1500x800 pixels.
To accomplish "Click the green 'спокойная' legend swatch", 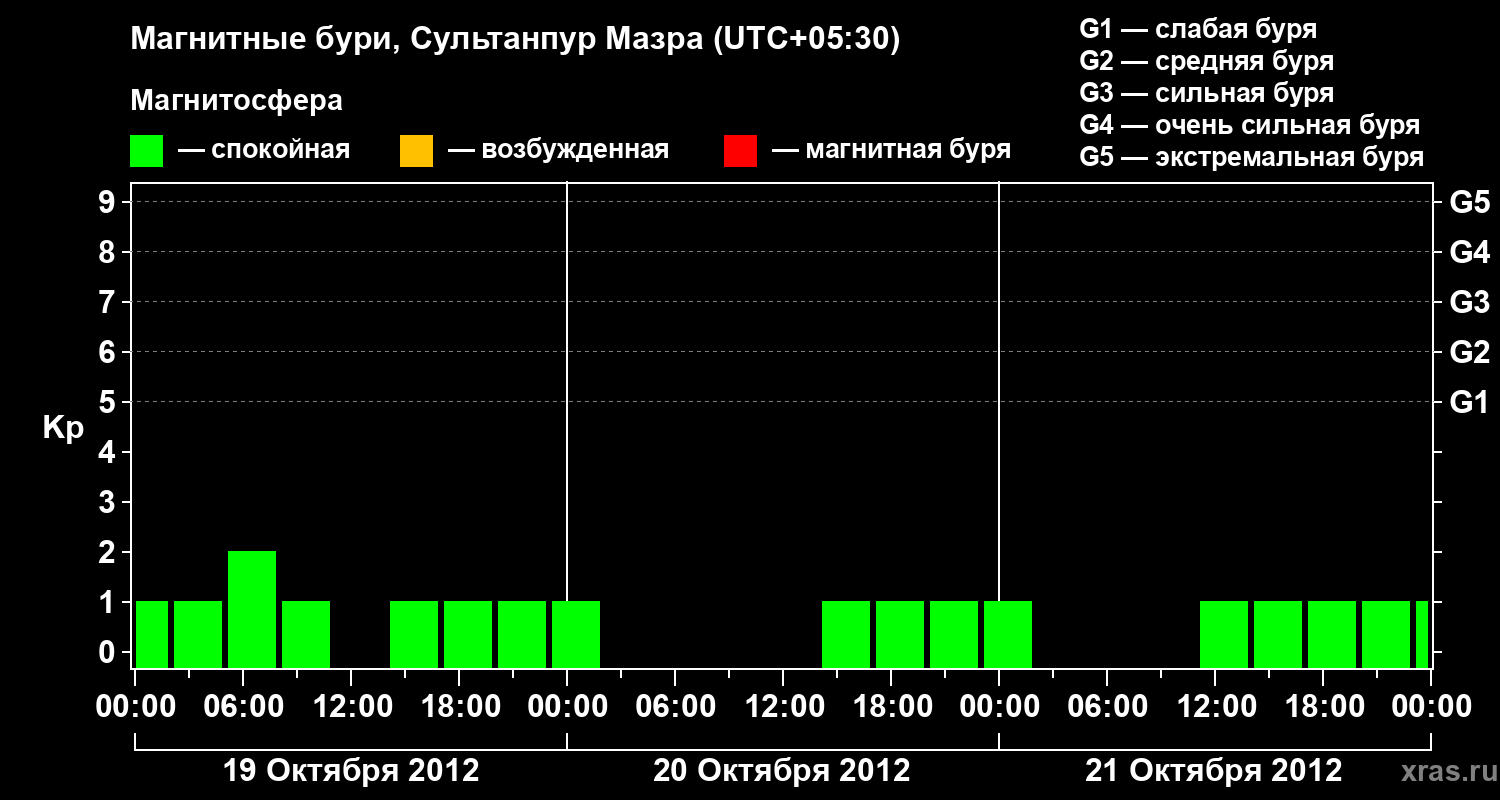I will coord(147,151).
